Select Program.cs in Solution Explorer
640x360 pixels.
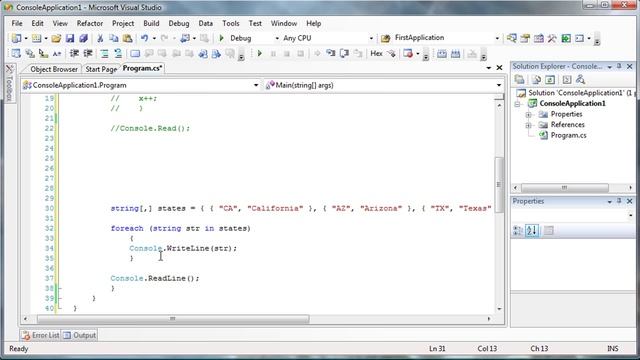pyautogui.click(x=568, y=135)
